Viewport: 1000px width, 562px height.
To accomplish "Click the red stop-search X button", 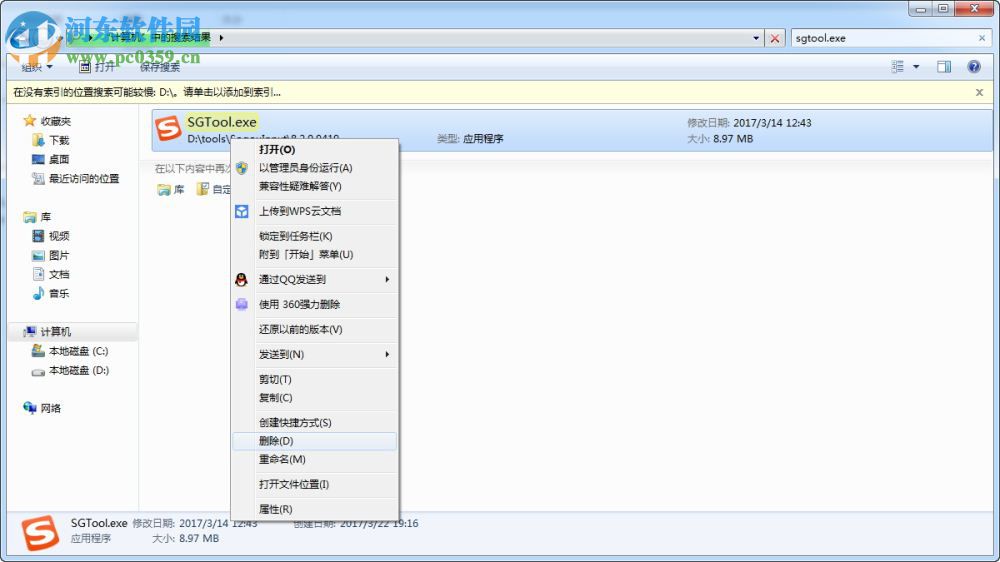I will 775,38.
